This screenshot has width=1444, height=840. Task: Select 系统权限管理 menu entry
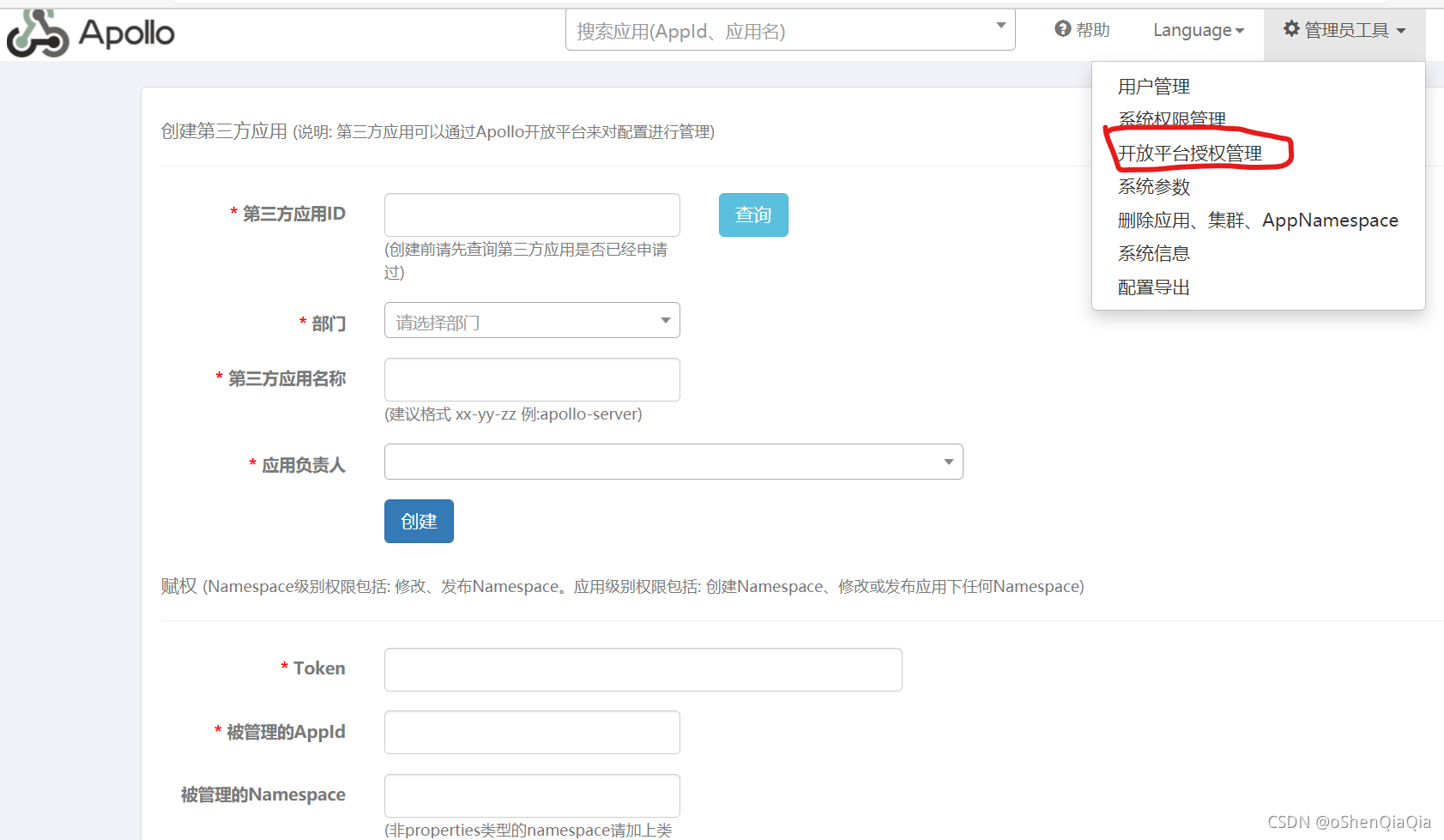[1171, 118]
